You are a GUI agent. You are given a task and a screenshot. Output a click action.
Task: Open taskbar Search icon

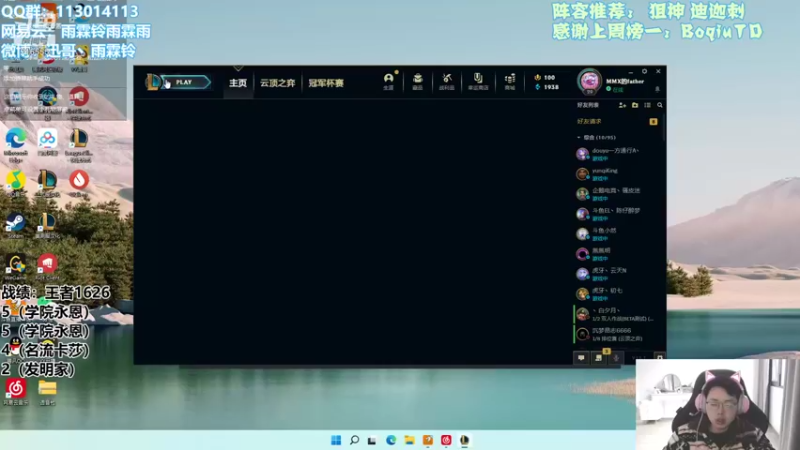(354, 440)
